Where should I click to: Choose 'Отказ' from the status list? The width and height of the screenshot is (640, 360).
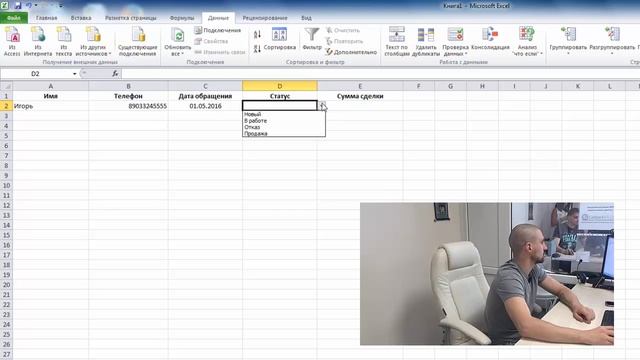point(284,127)
